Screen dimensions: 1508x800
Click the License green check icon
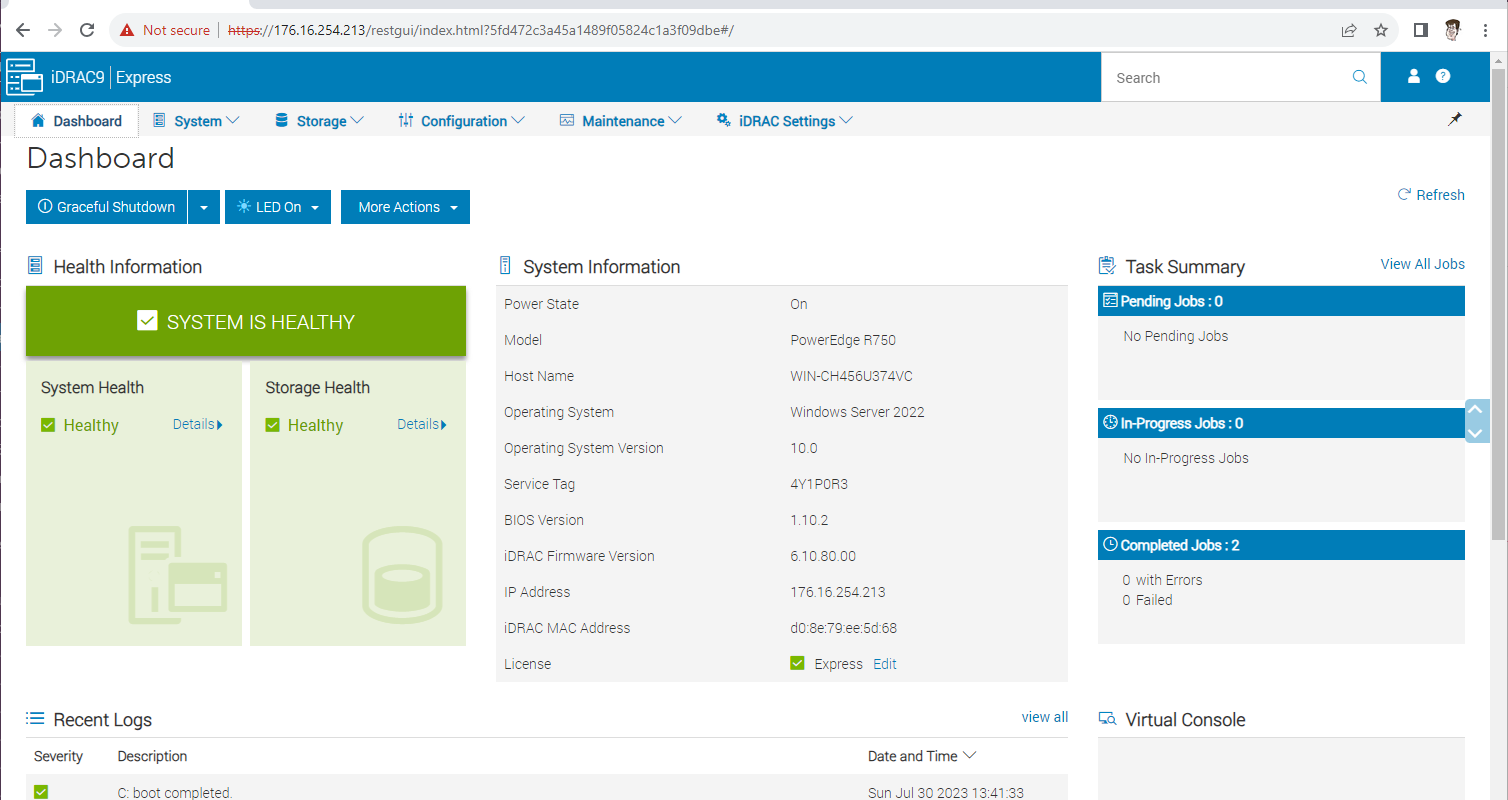point(797,663)
